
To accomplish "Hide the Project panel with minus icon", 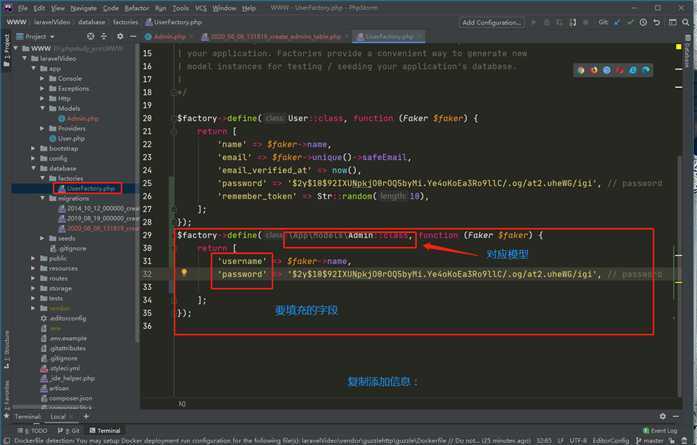I will (133, 36).
